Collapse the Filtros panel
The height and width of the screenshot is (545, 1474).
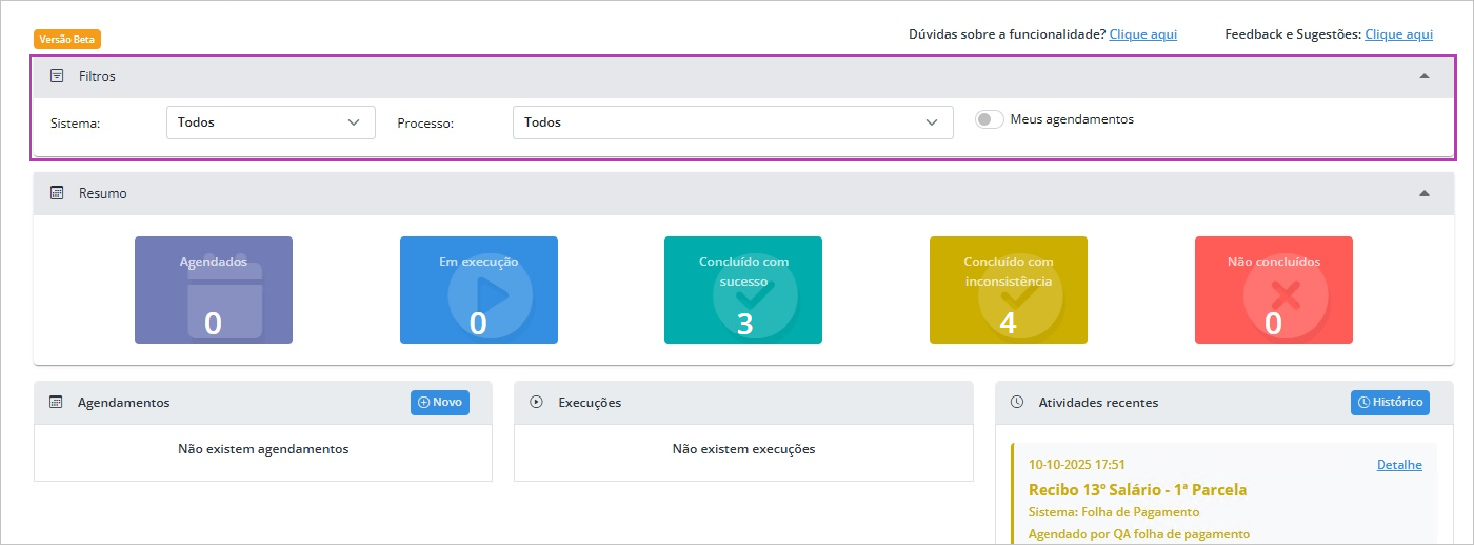click(x=1424, y=76)
